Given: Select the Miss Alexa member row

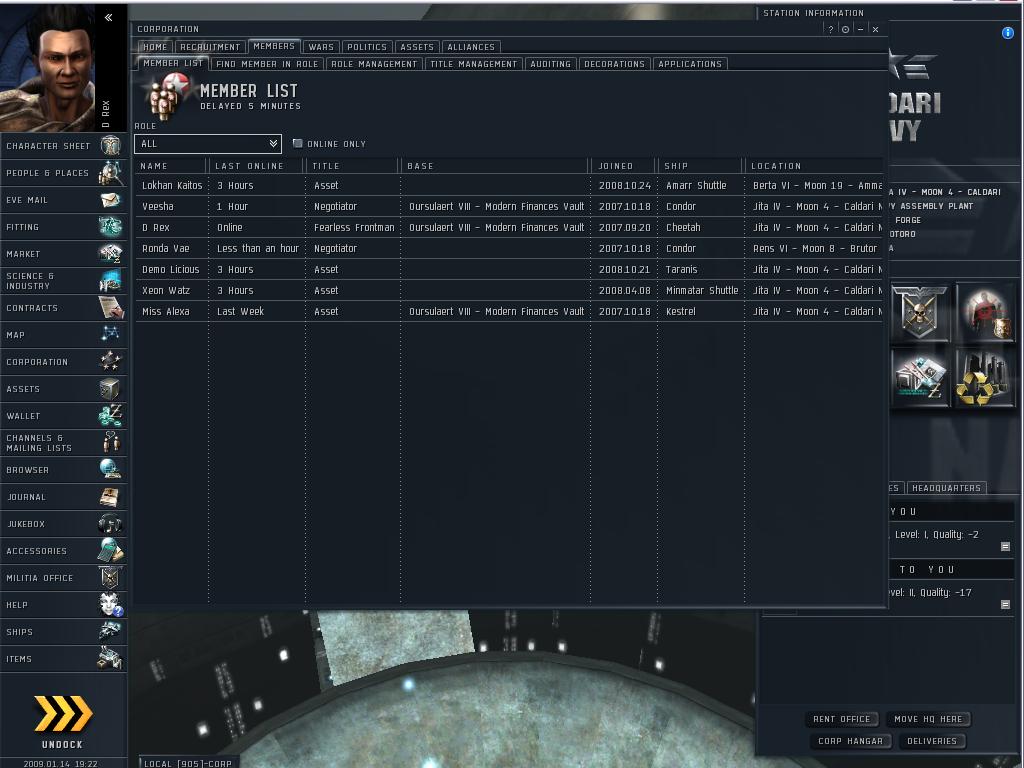Looking at the screenshot, I should [x=509, y=312].
